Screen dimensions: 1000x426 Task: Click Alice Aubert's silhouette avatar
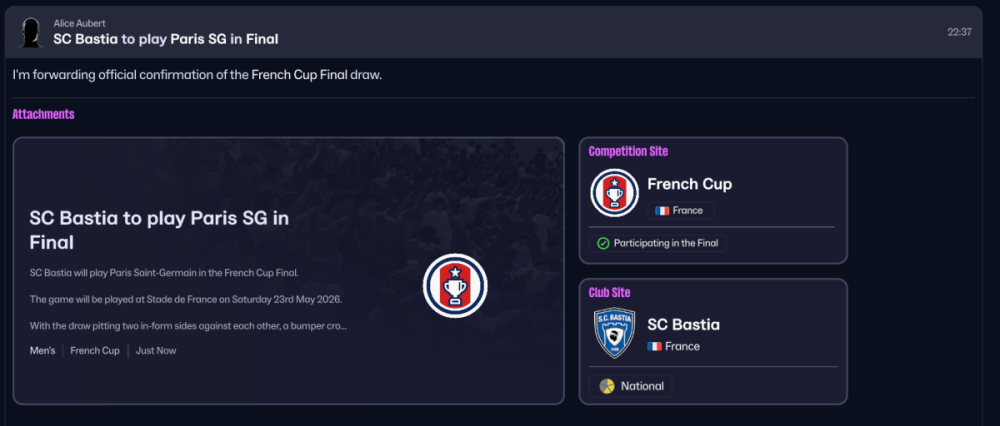click(x=32, y=32)
